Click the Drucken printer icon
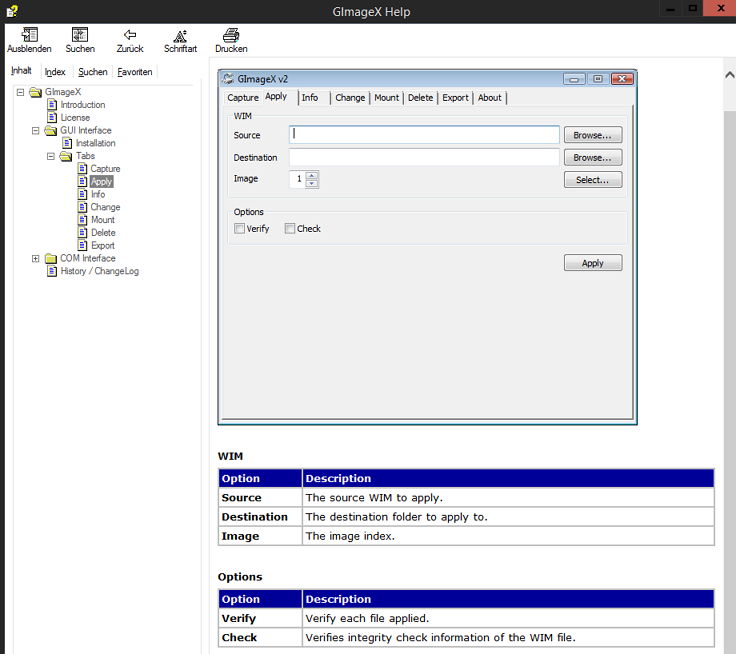 coord(231,35)
